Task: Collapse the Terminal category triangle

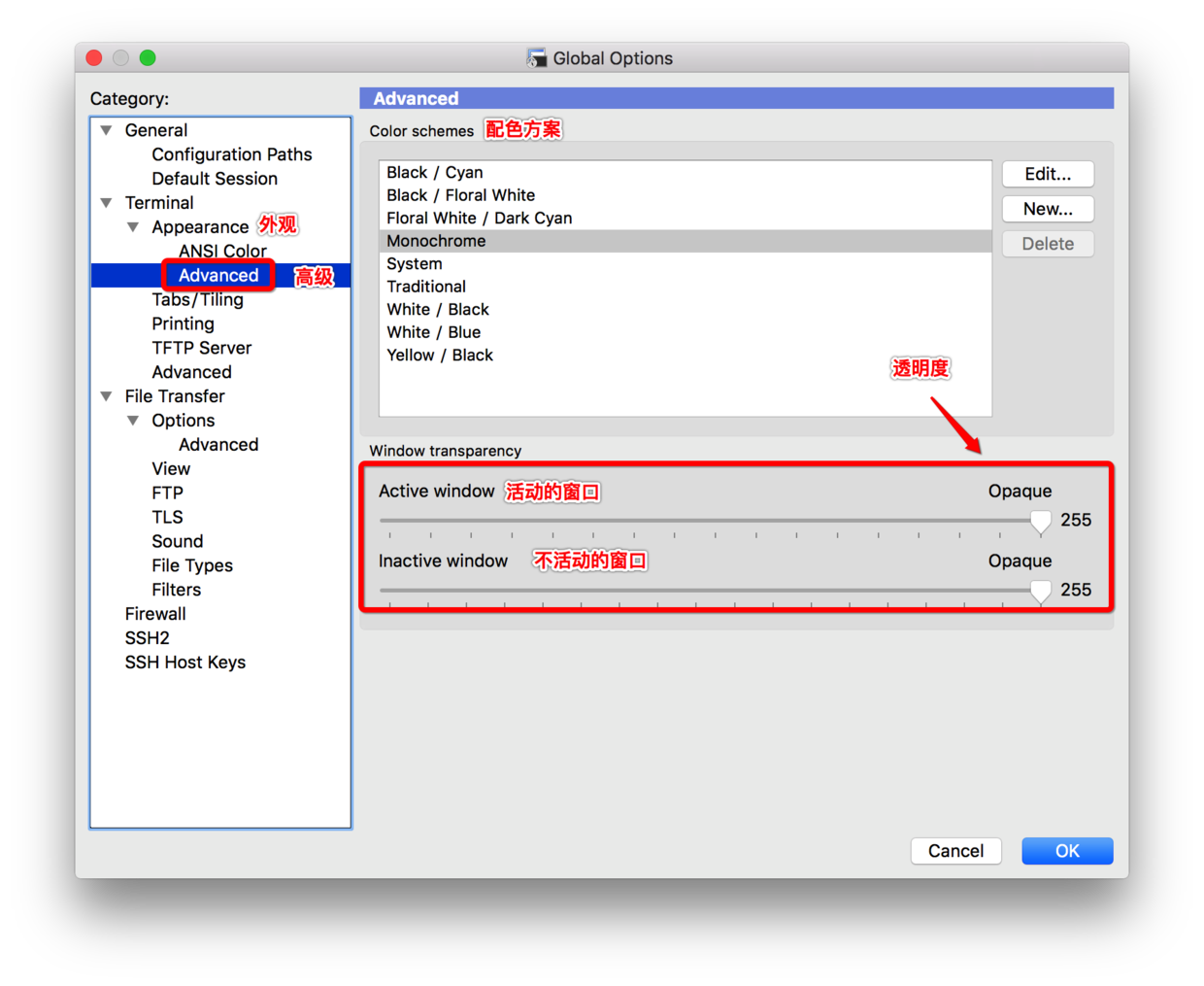Action: 106,203
